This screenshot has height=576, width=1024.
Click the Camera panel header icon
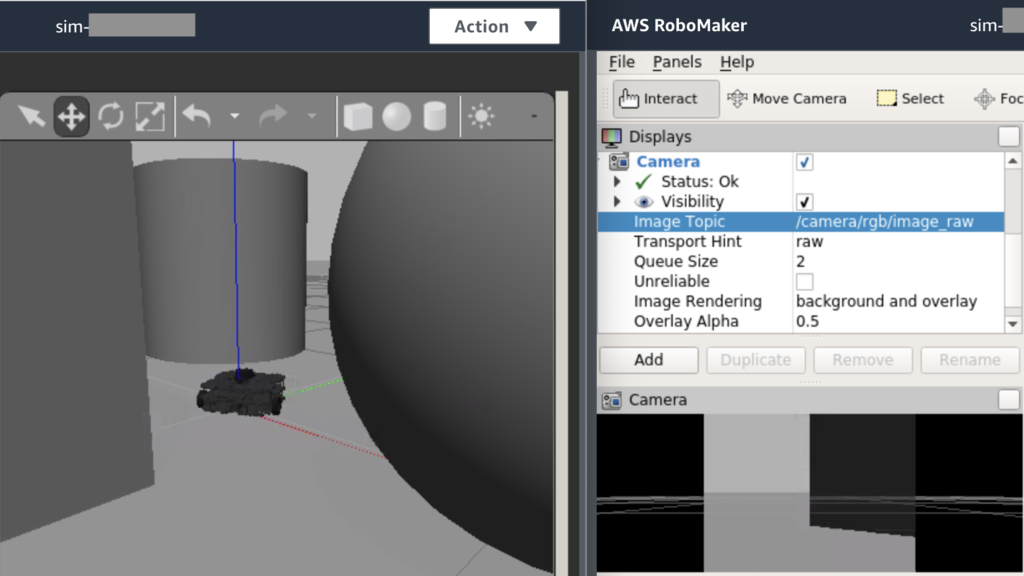[611, 400]
